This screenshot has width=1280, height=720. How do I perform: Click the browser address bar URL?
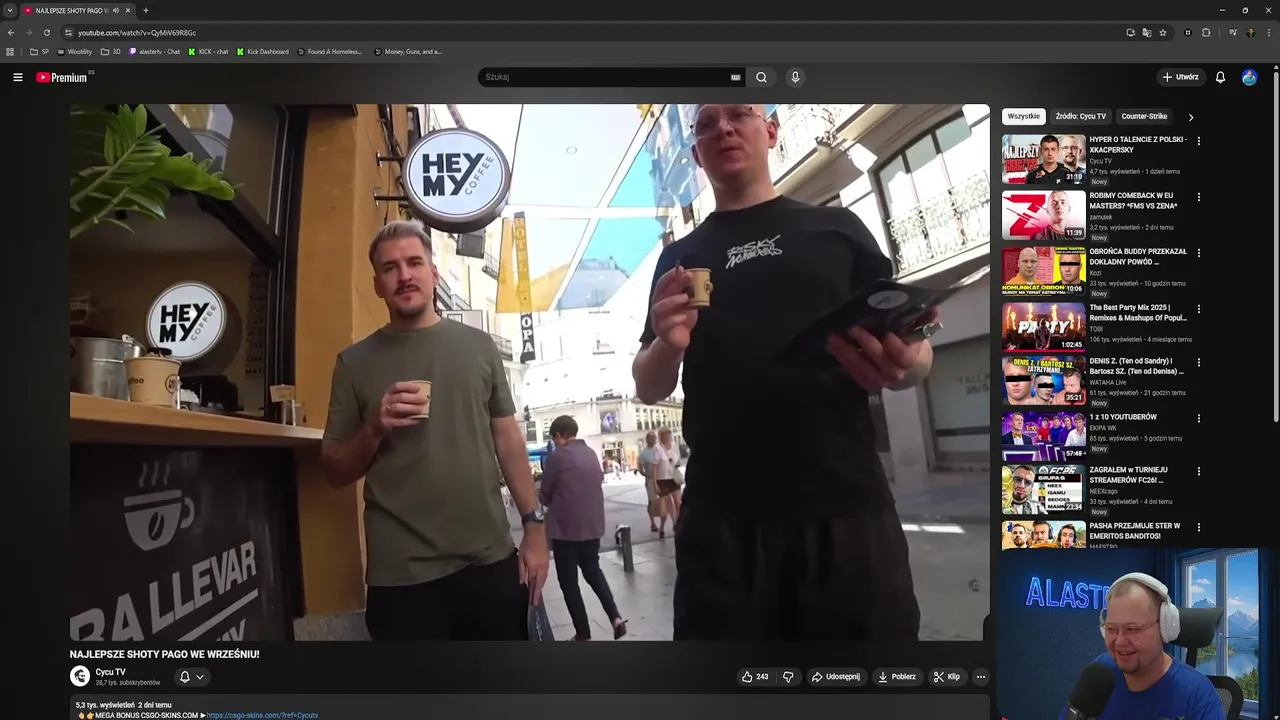tap(137, 32)
